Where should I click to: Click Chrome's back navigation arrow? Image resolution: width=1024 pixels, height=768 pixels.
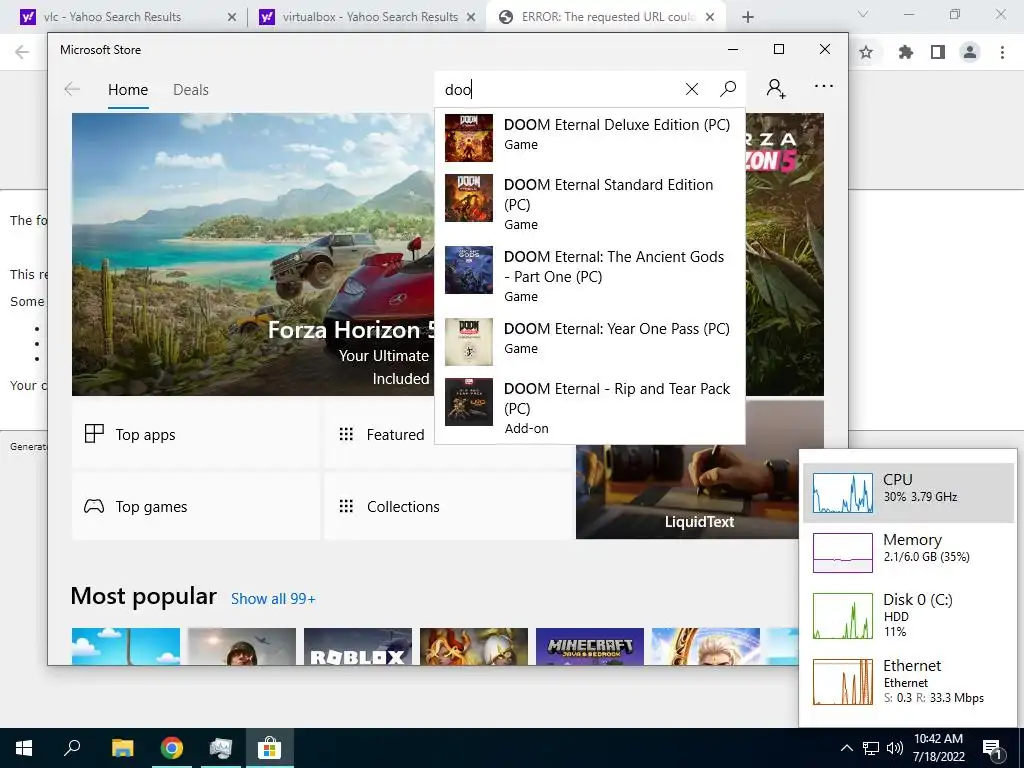(x=22, y=52)
